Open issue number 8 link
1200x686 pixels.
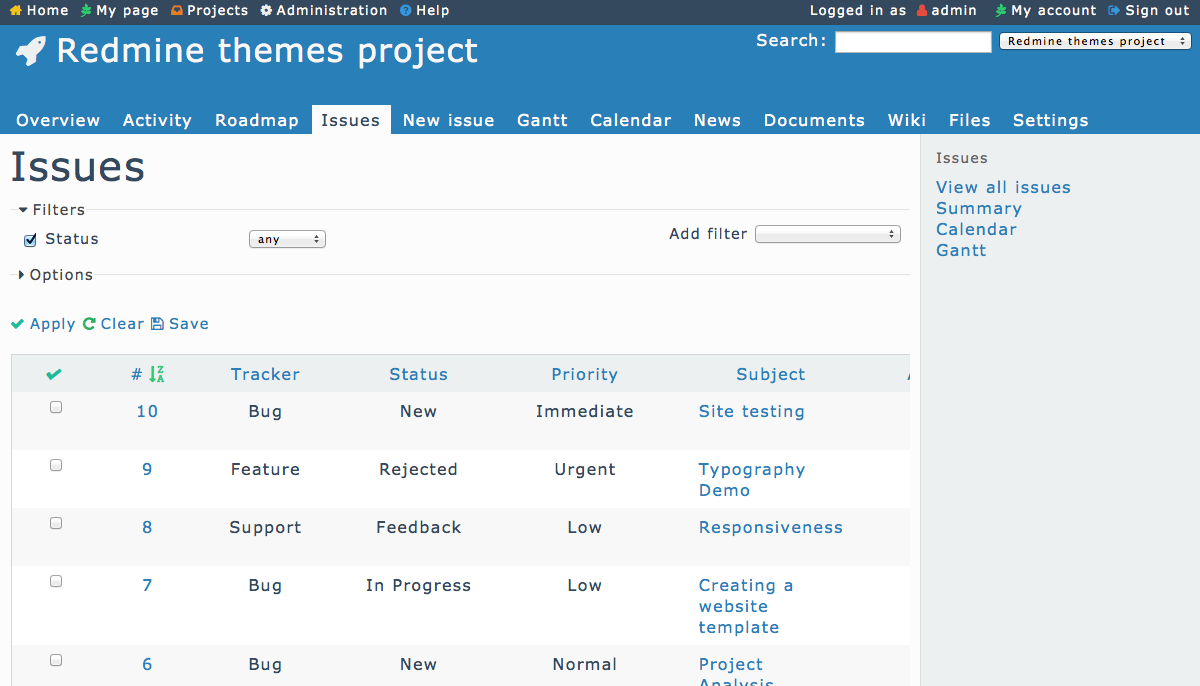coord(147,527)
